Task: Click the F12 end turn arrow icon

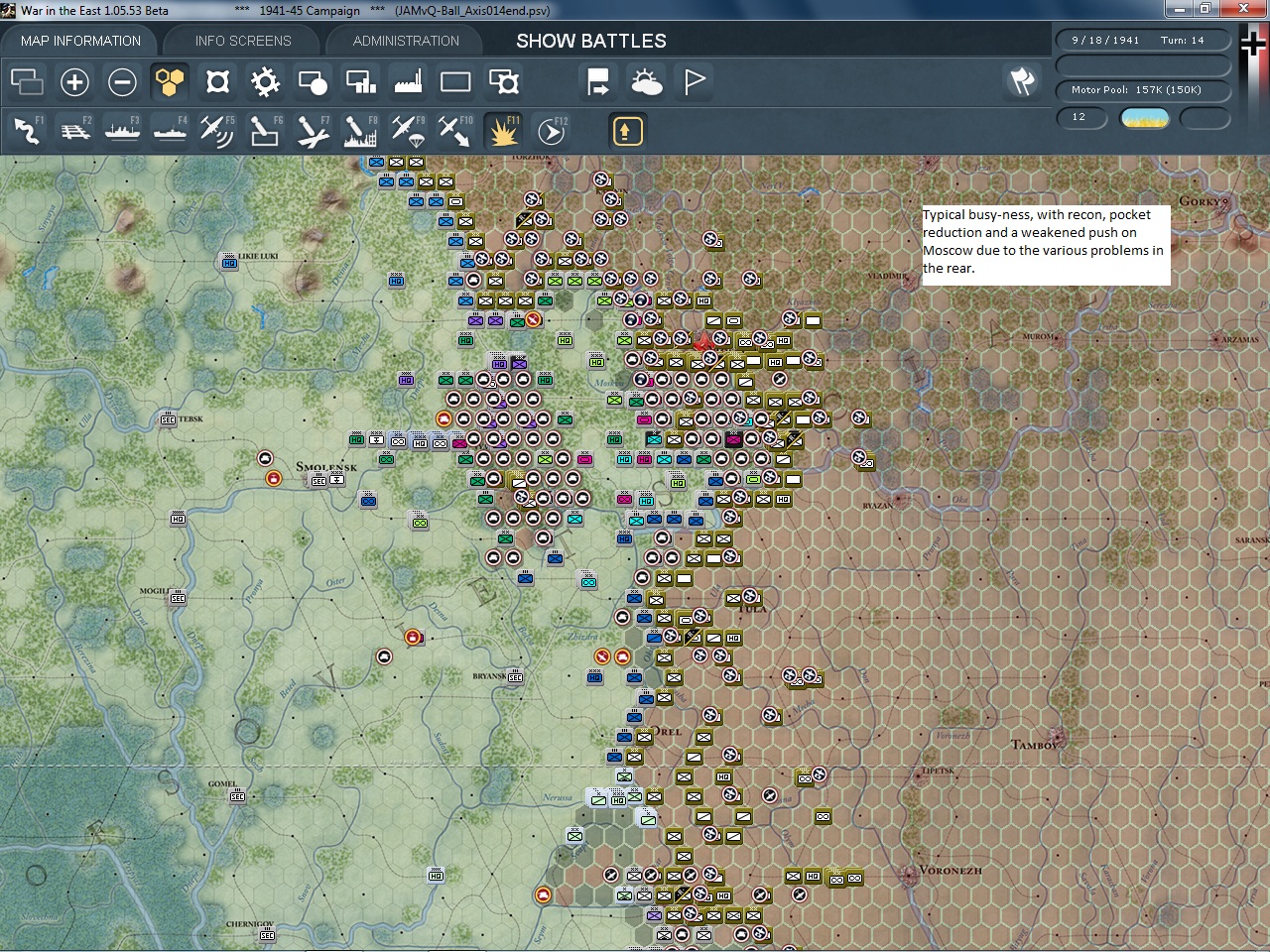Action: click(x=551, y=131)
